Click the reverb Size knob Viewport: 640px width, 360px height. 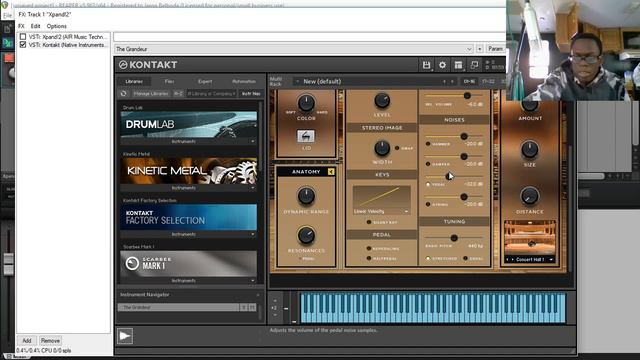[529, 150]
